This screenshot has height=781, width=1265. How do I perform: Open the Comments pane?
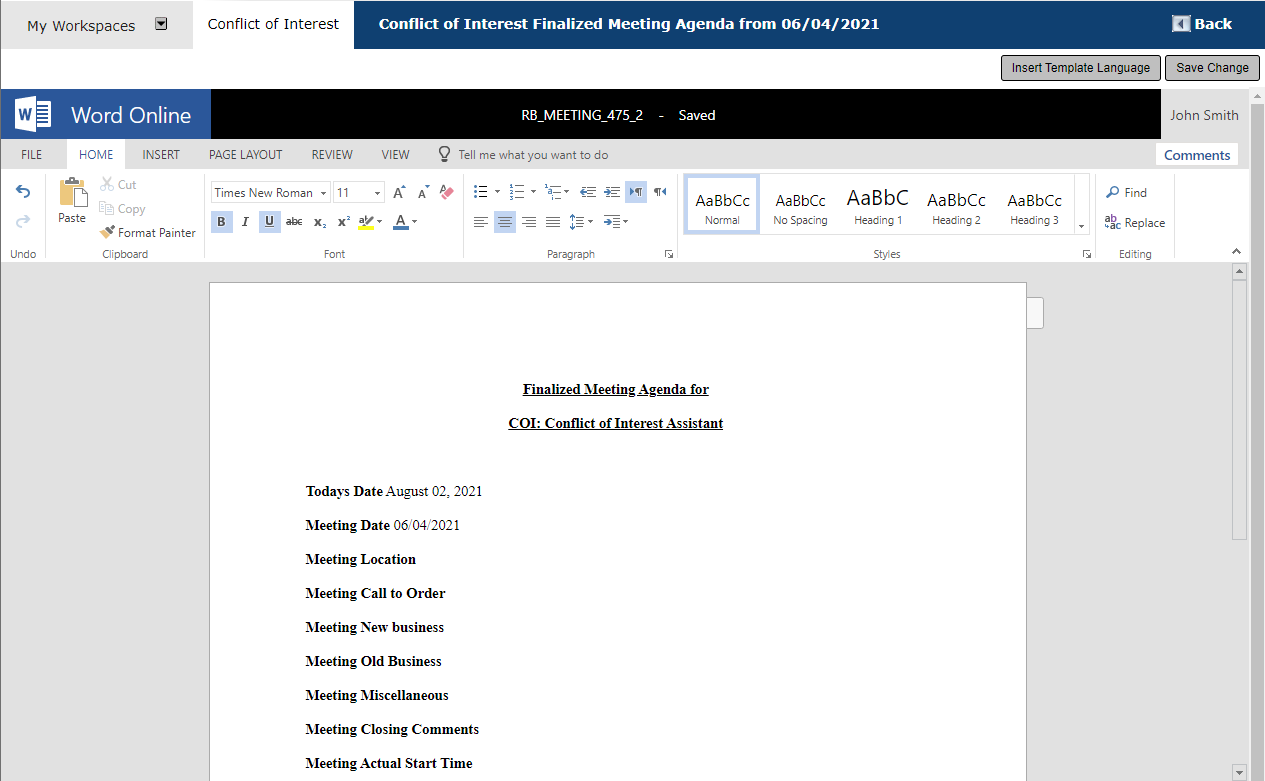tap(1197, 155)
